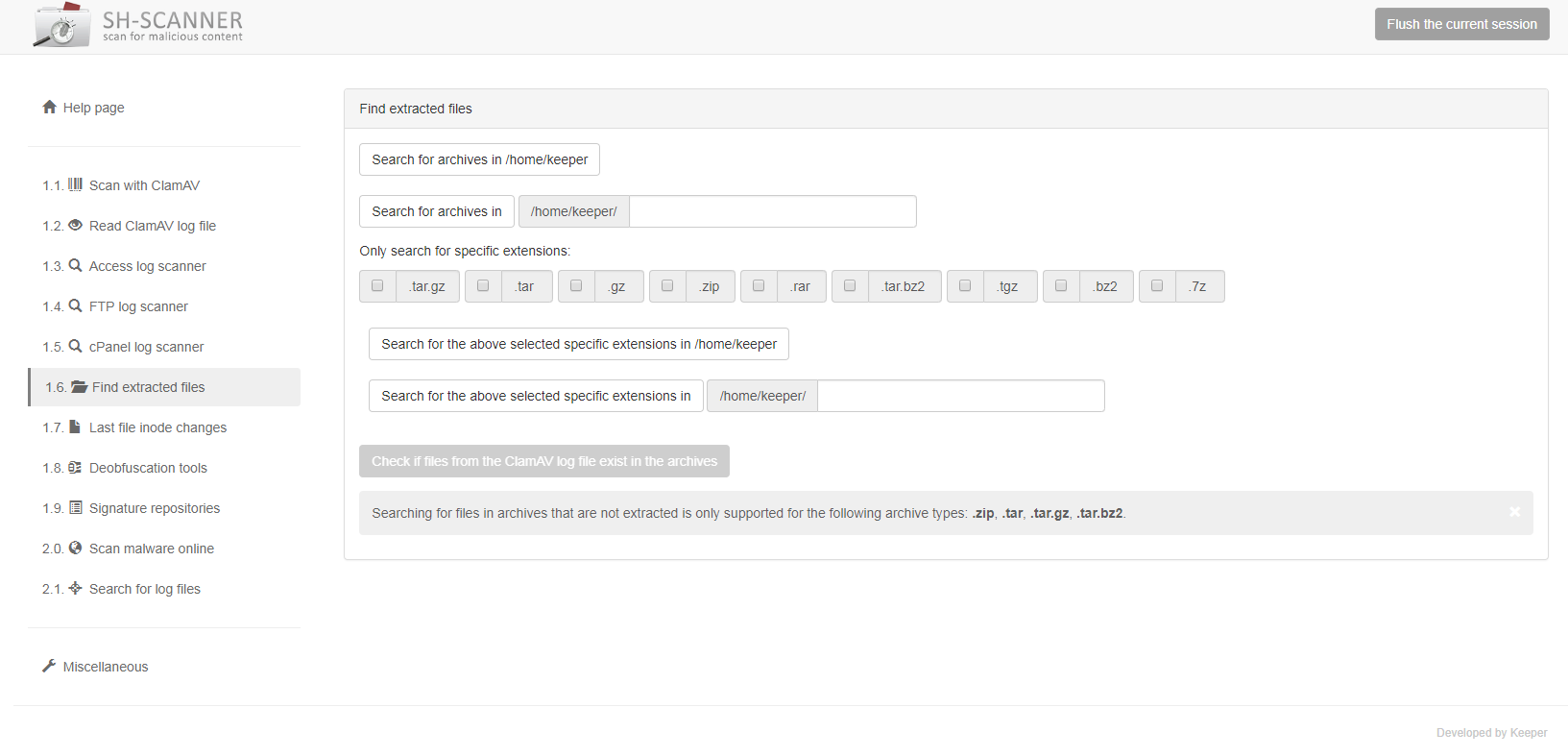Click the magnifier icon for FTP log scanner
Viewport: 1568px width, 756px height.
pyautogui.click(x=75, y=305)
